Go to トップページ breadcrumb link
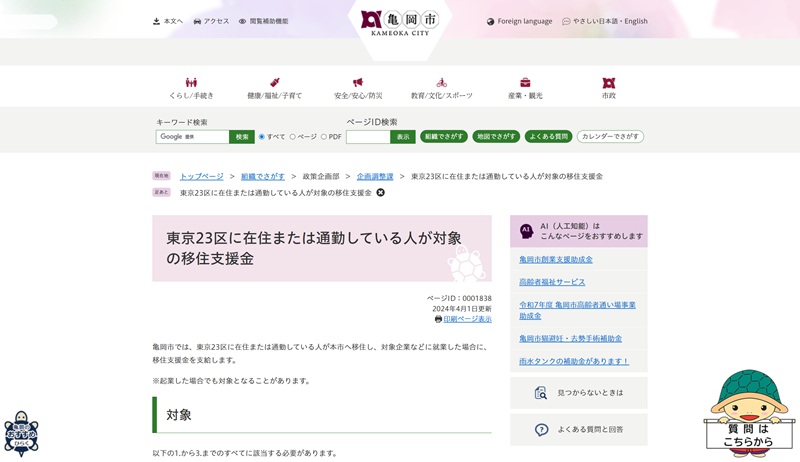 pyautogui.click(x=202, y=176)
